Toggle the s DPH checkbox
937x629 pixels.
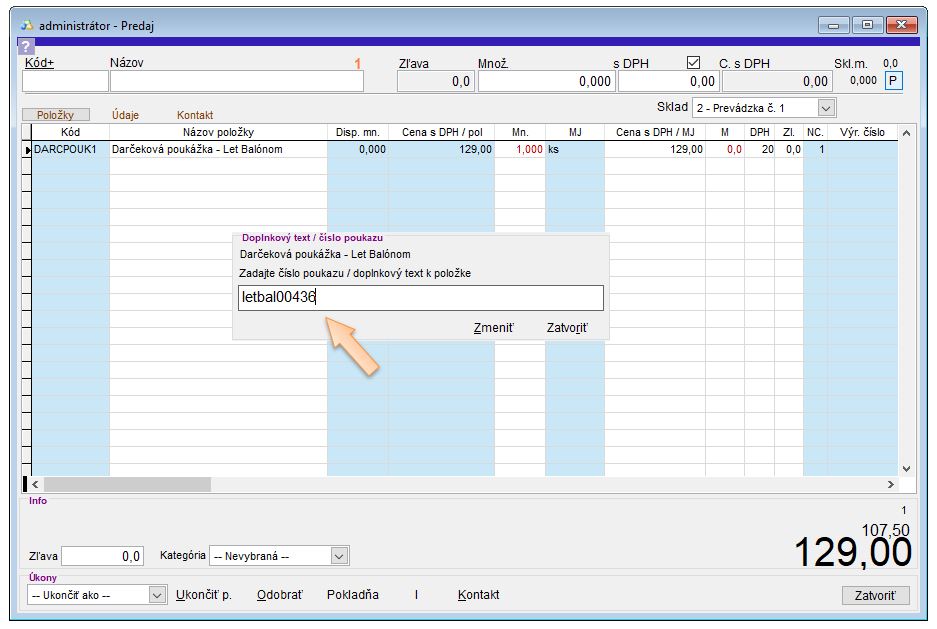point(693,62)
